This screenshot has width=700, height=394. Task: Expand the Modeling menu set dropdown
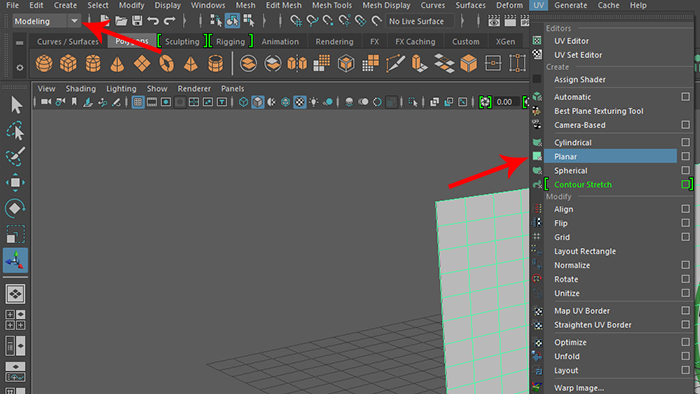coord(74,21)
